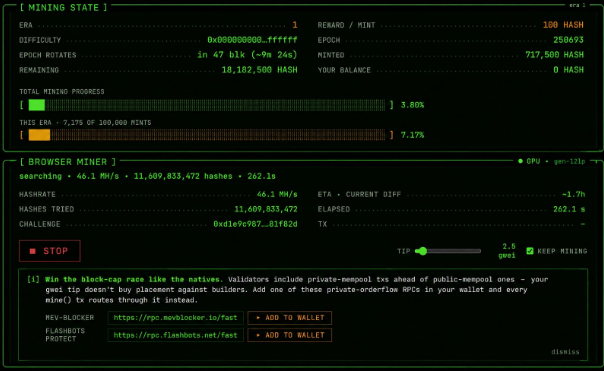Image resolution: width=604 pixels, height=371 pixels.
Task: Click the BROWSER MINER panel header
Action: [x=67, y=162]
